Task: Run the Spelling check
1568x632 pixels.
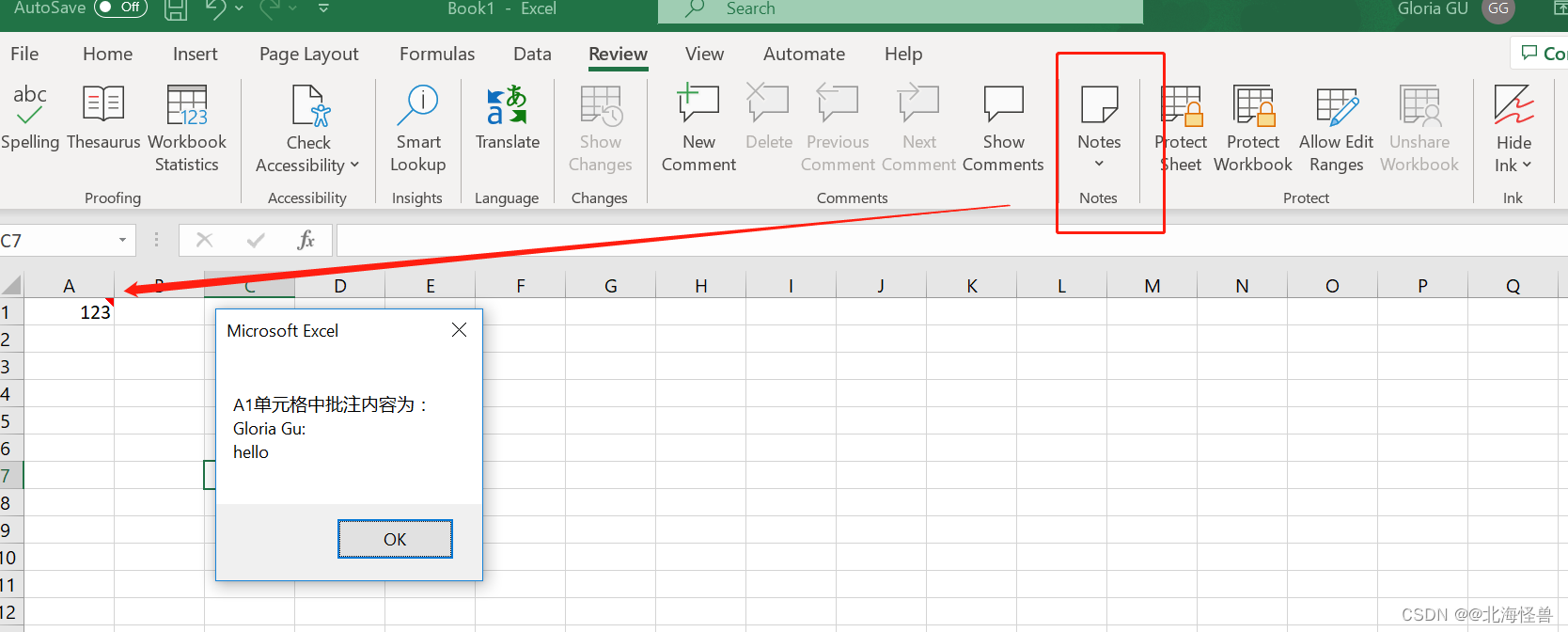Action: pos(30,118)
